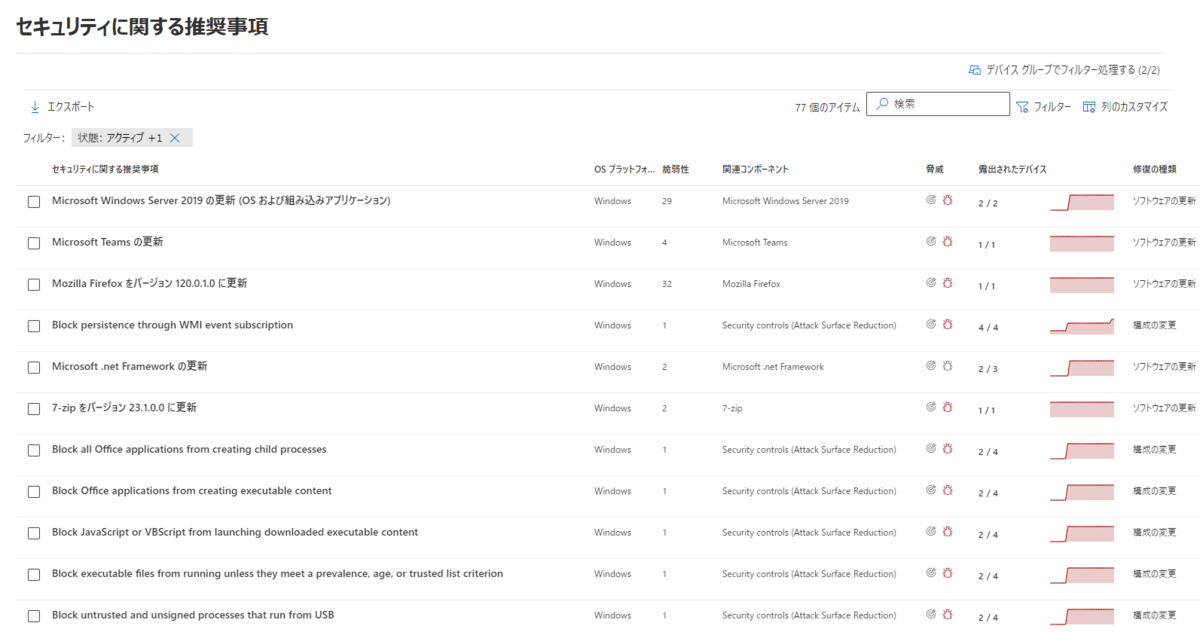Image resolution: width=1200 pixels, height=632 pixels.
Task: Click the funnel filter icon
Action: point(1022,107)
